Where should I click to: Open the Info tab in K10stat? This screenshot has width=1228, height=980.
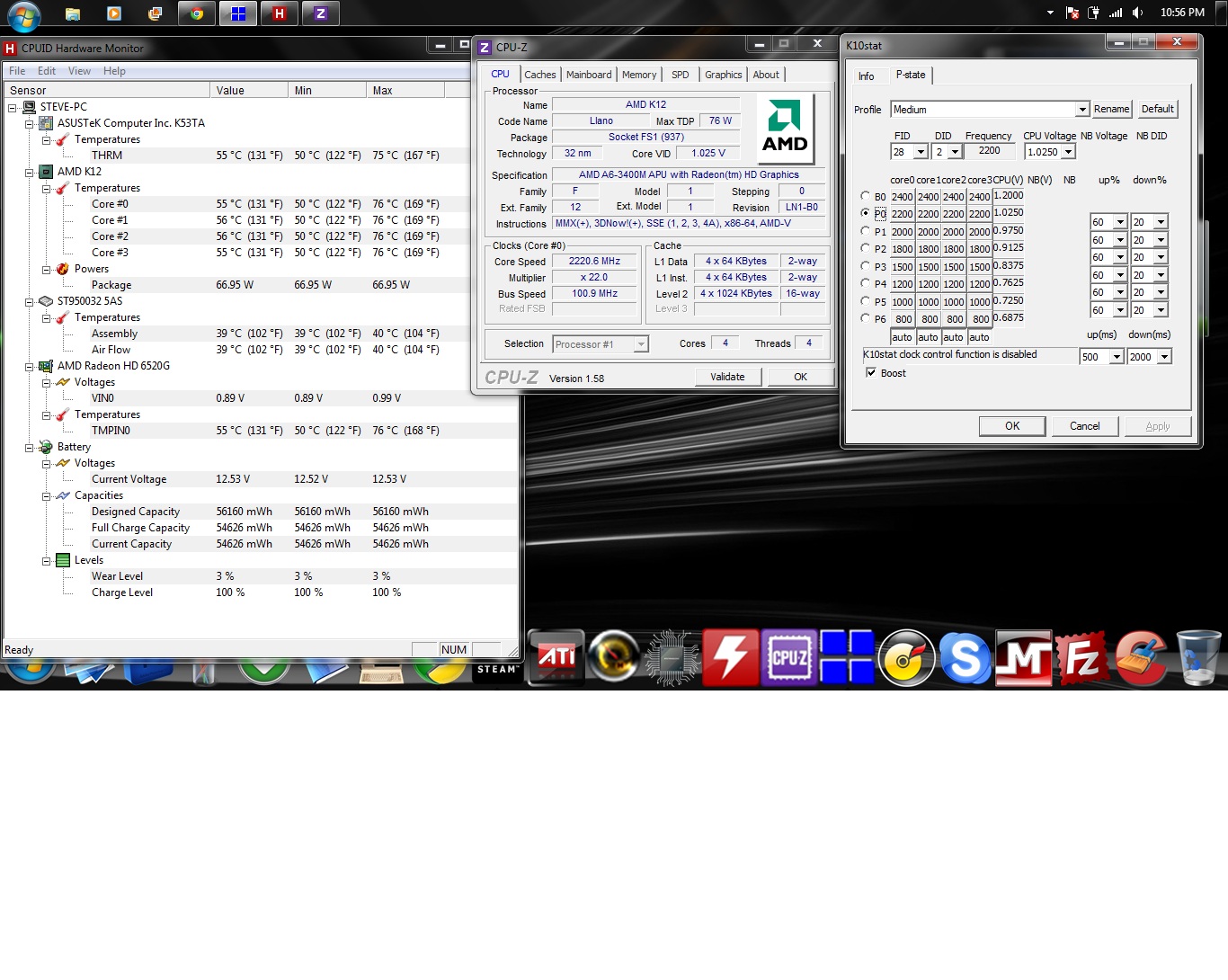[x=866, y=76]
